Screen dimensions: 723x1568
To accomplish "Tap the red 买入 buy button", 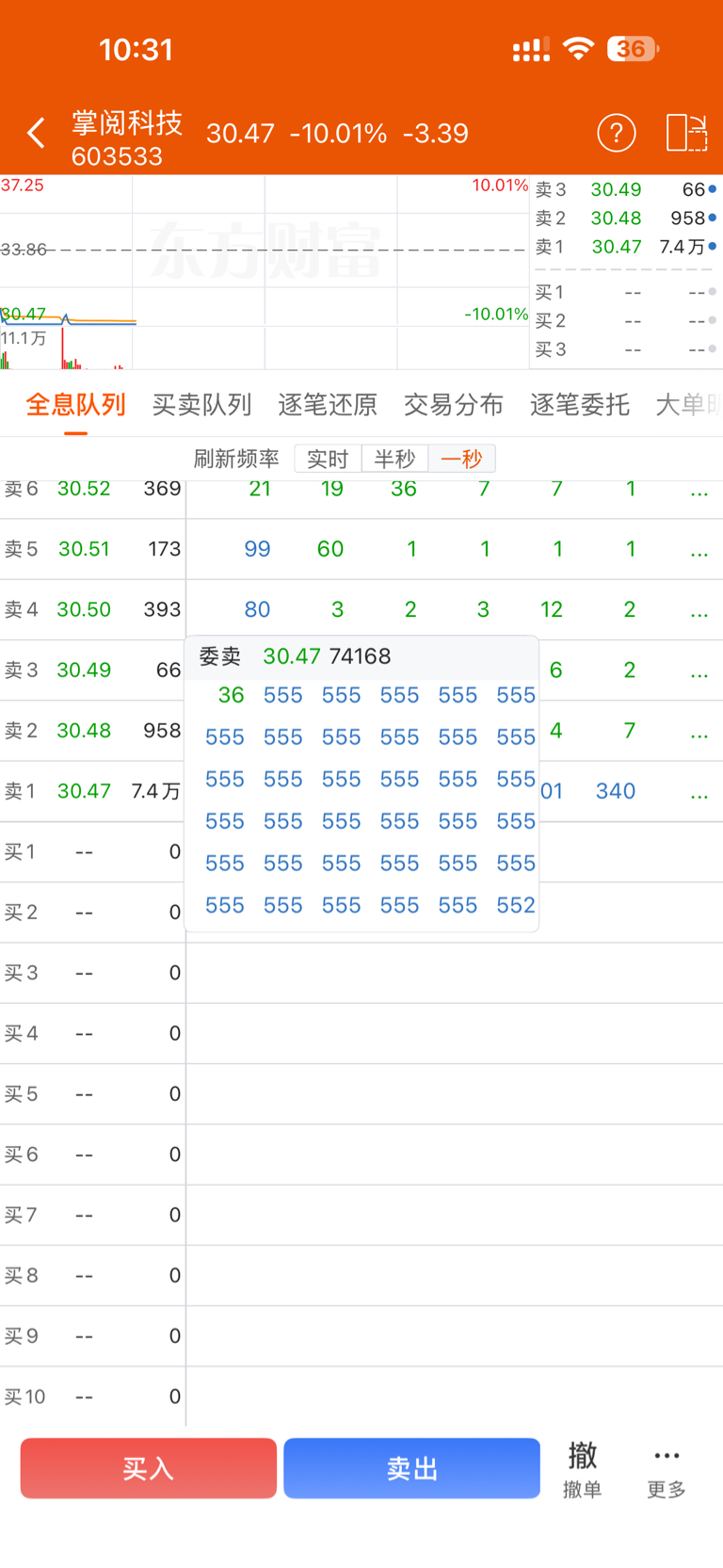I will click(x=149, y=1468).
